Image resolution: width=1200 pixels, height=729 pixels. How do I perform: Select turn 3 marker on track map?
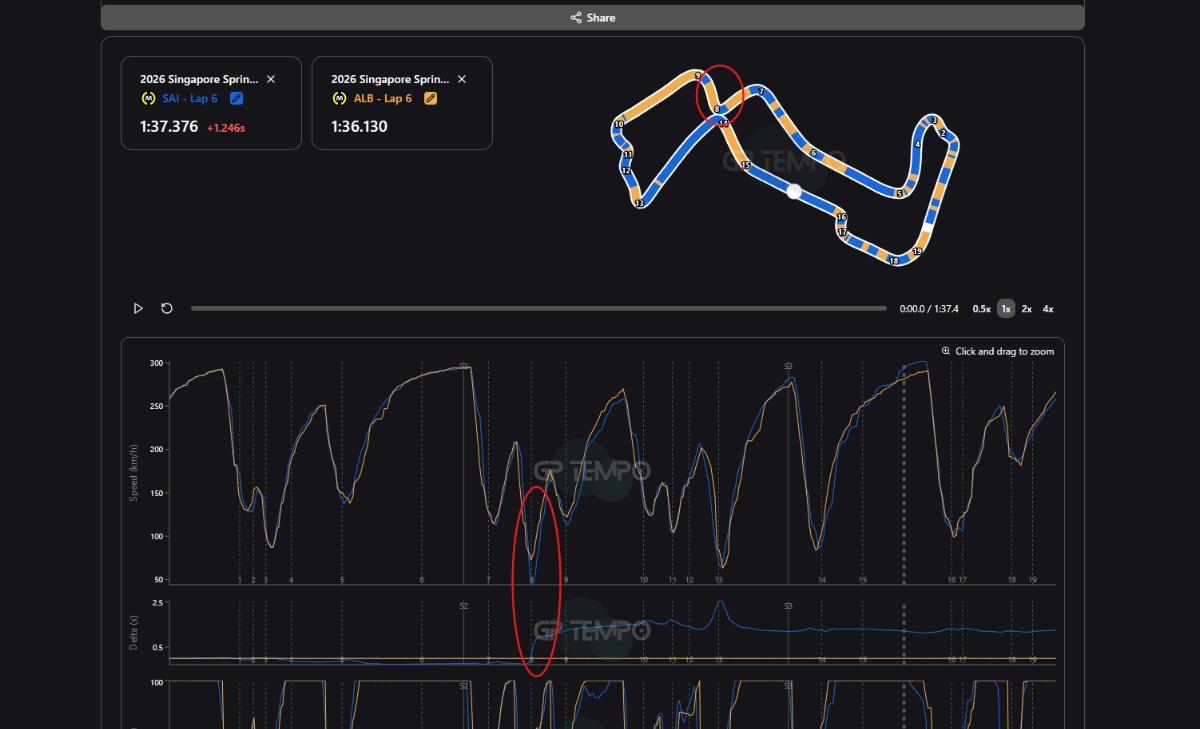tap(934, 120)
